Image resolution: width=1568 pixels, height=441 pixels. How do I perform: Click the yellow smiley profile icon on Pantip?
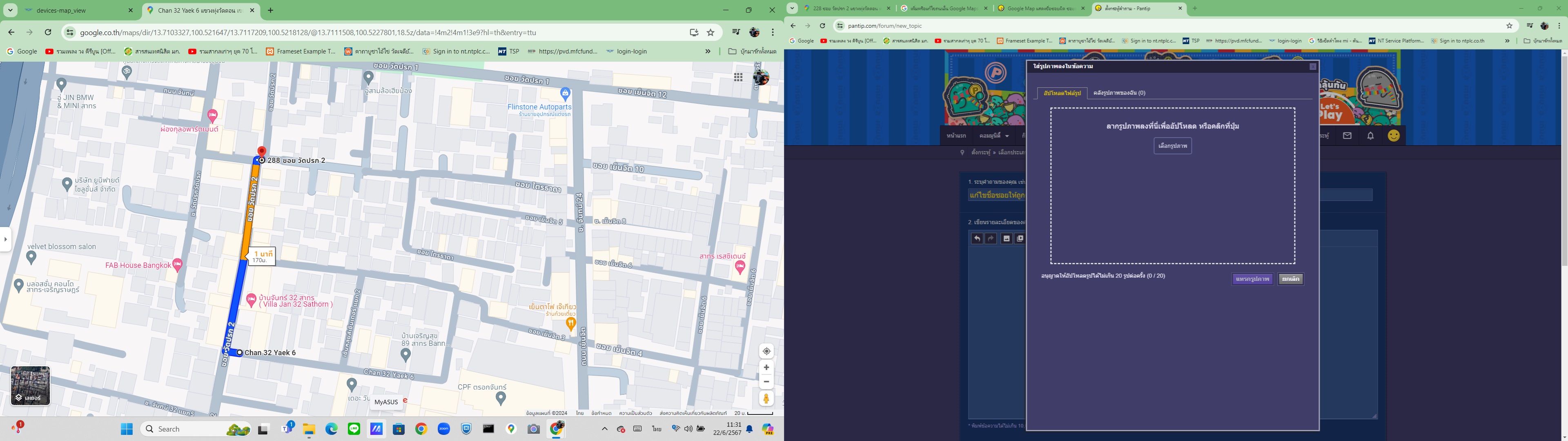(1393, 136)
